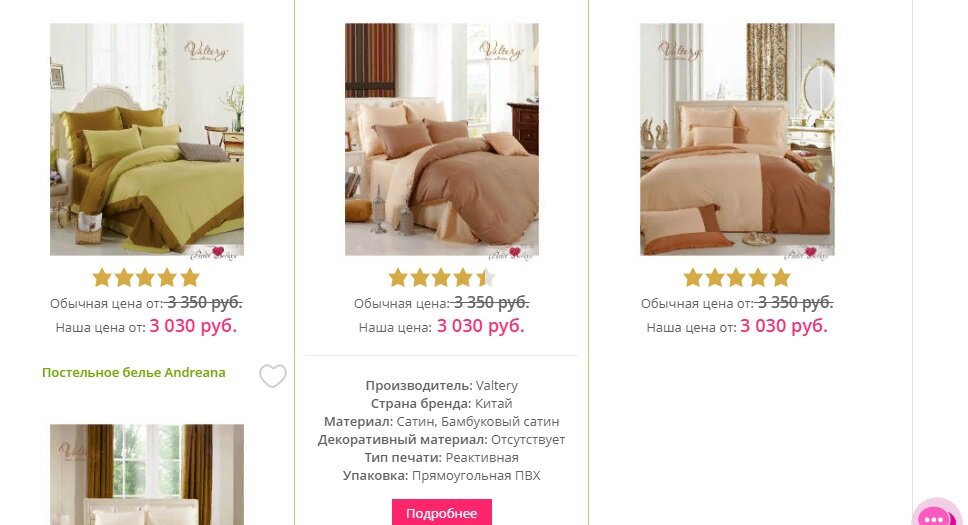This screenshot has height=525, width=968.
Task: Click five-star rating under peach bedding
Action: 737,278
